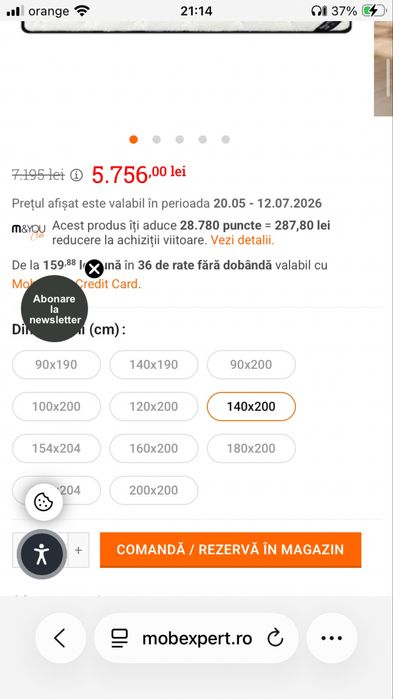
Task: Pick the 200x200 mattress size
Action: point(154,490)
